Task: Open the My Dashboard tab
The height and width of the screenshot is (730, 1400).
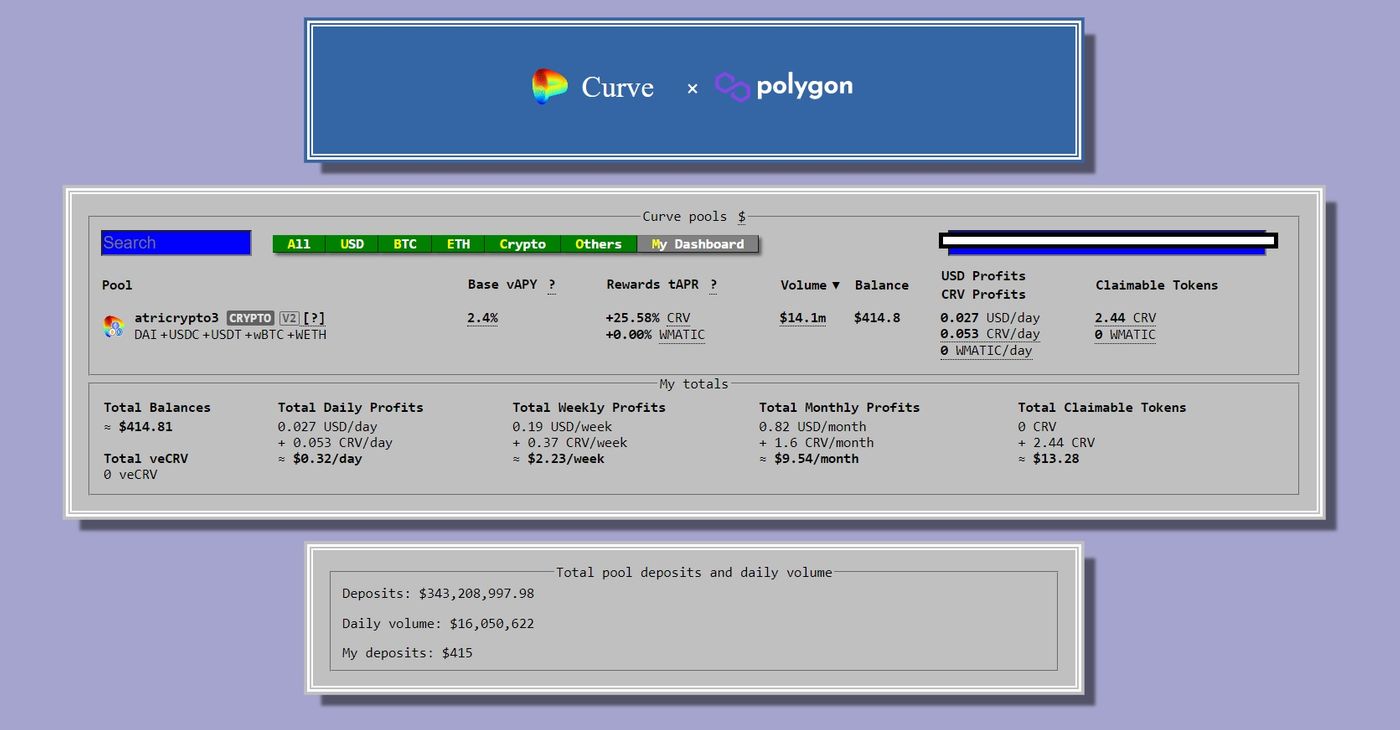Action: click(x=698, y=244)
